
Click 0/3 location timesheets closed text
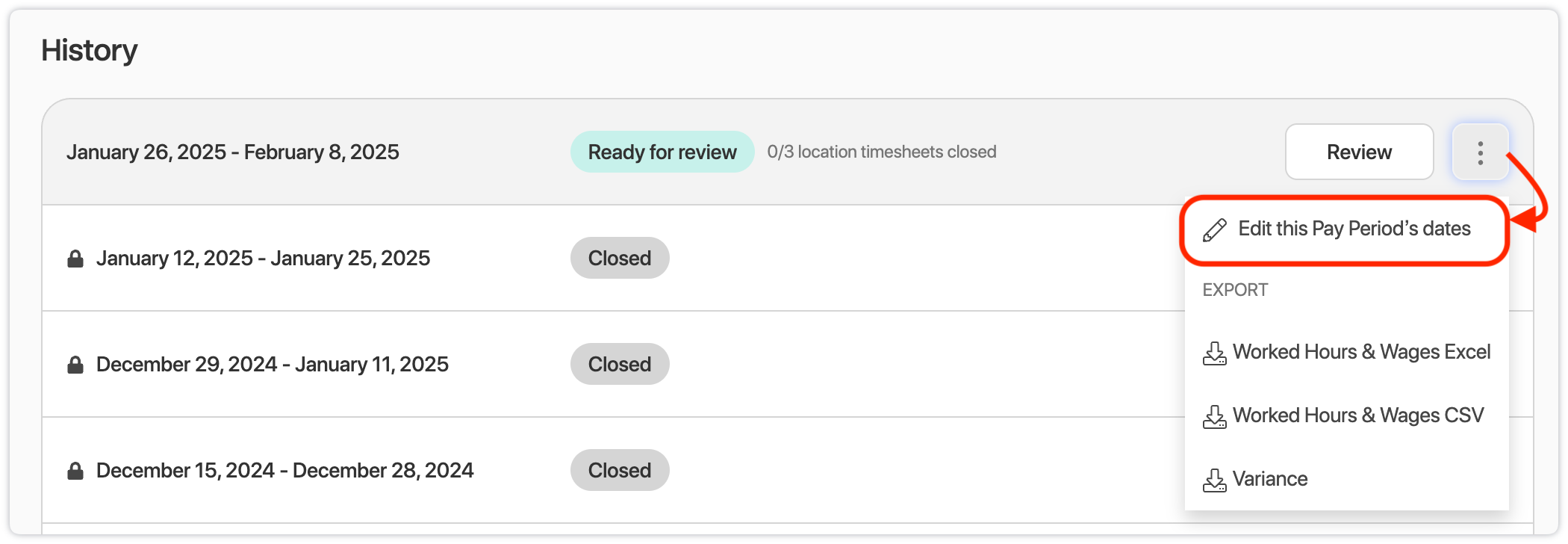(x=881, y=152)
